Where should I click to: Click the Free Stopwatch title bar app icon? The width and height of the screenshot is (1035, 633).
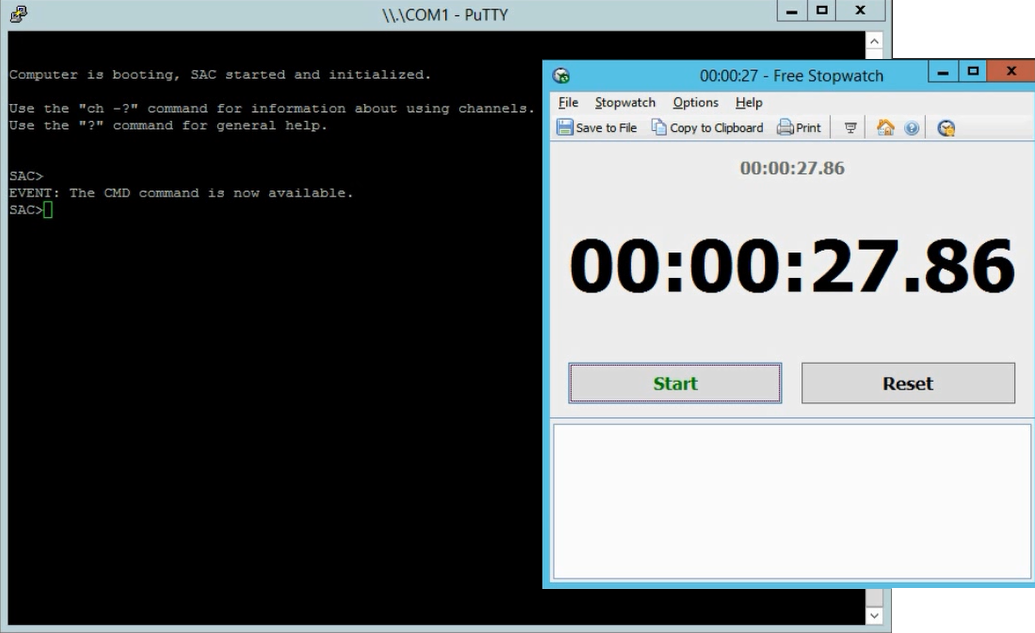coord(561,75)
